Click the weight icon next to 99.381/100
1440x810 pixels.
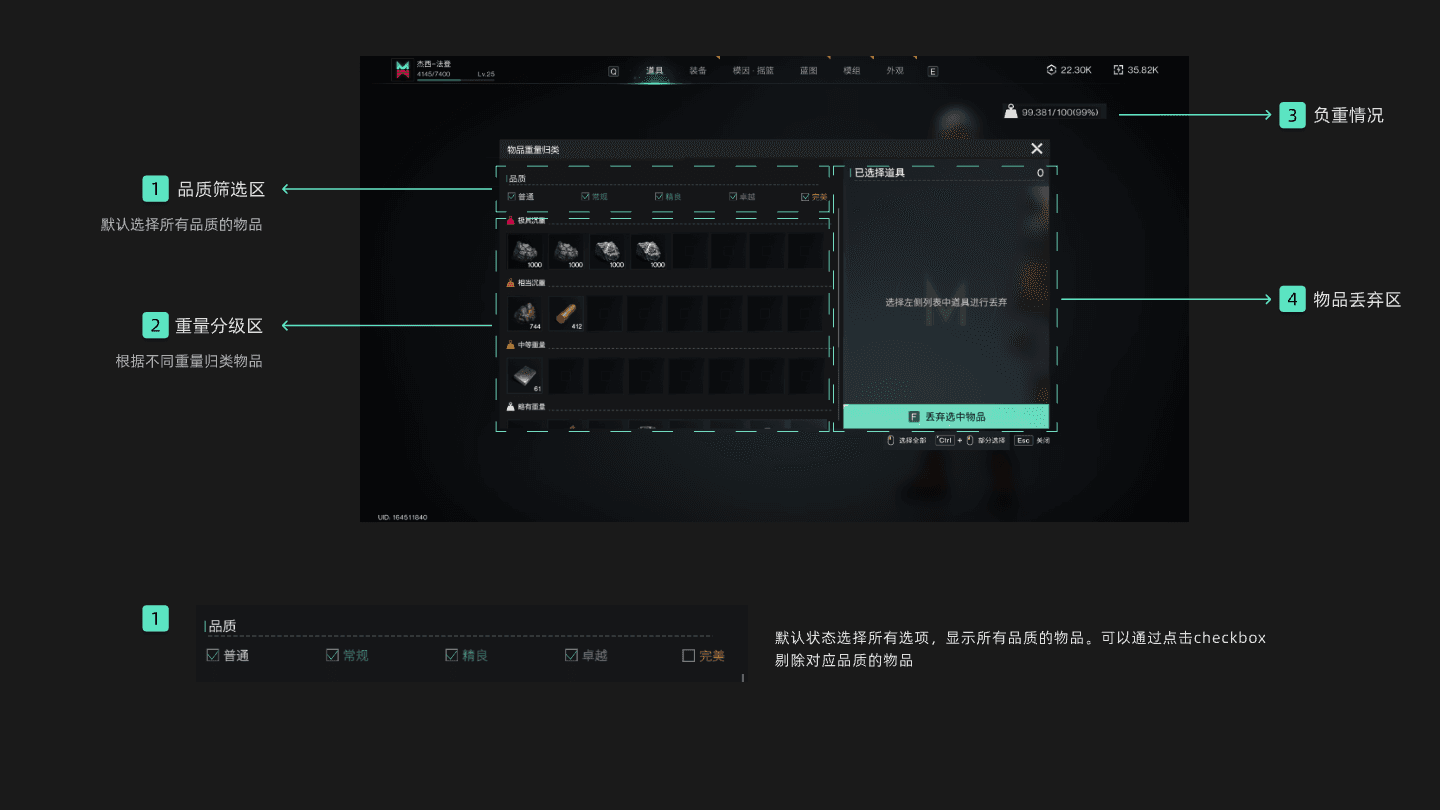click(1011, 112)
